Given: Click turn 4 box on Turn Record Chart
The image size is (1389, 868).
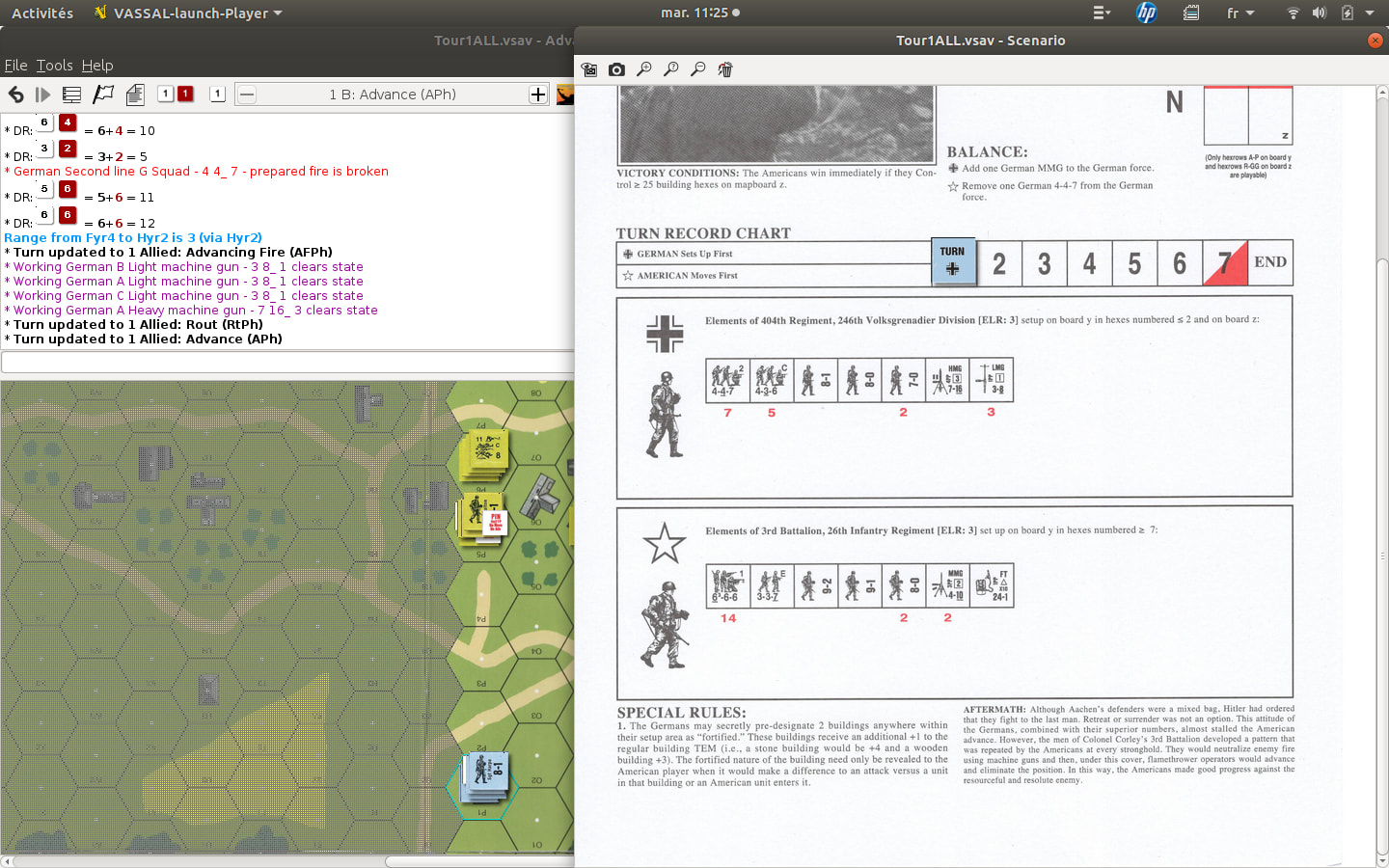Looking at the screenshot, I should click(x=1090, y=263).
